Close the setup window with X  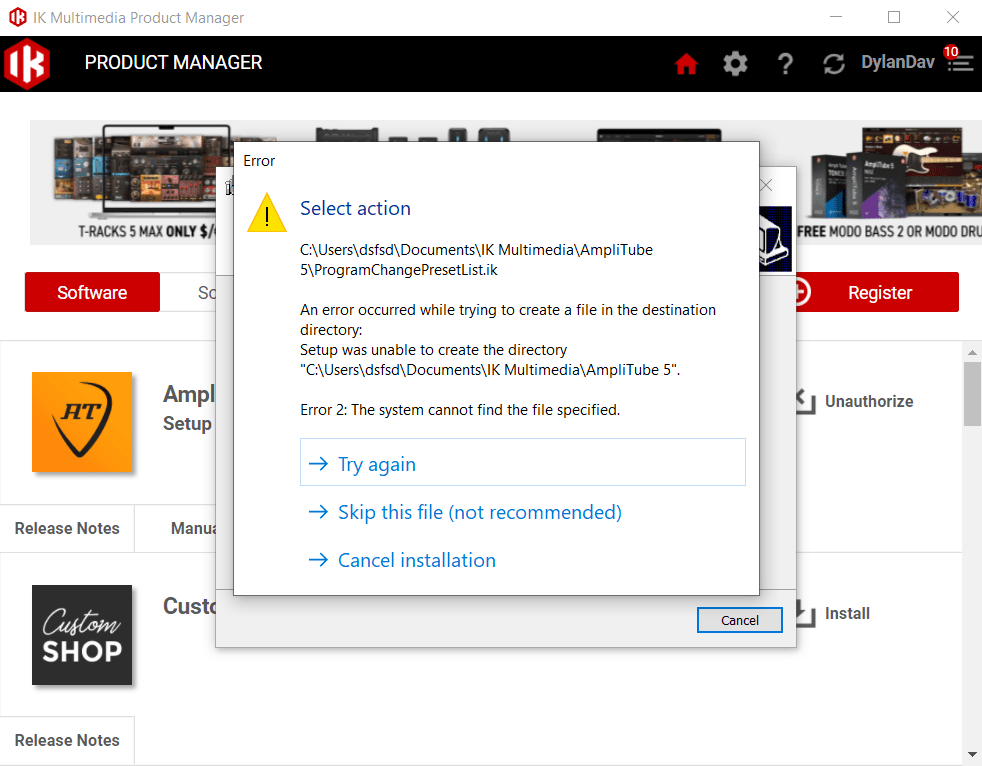pyautogui.click(x=766, y=185)
